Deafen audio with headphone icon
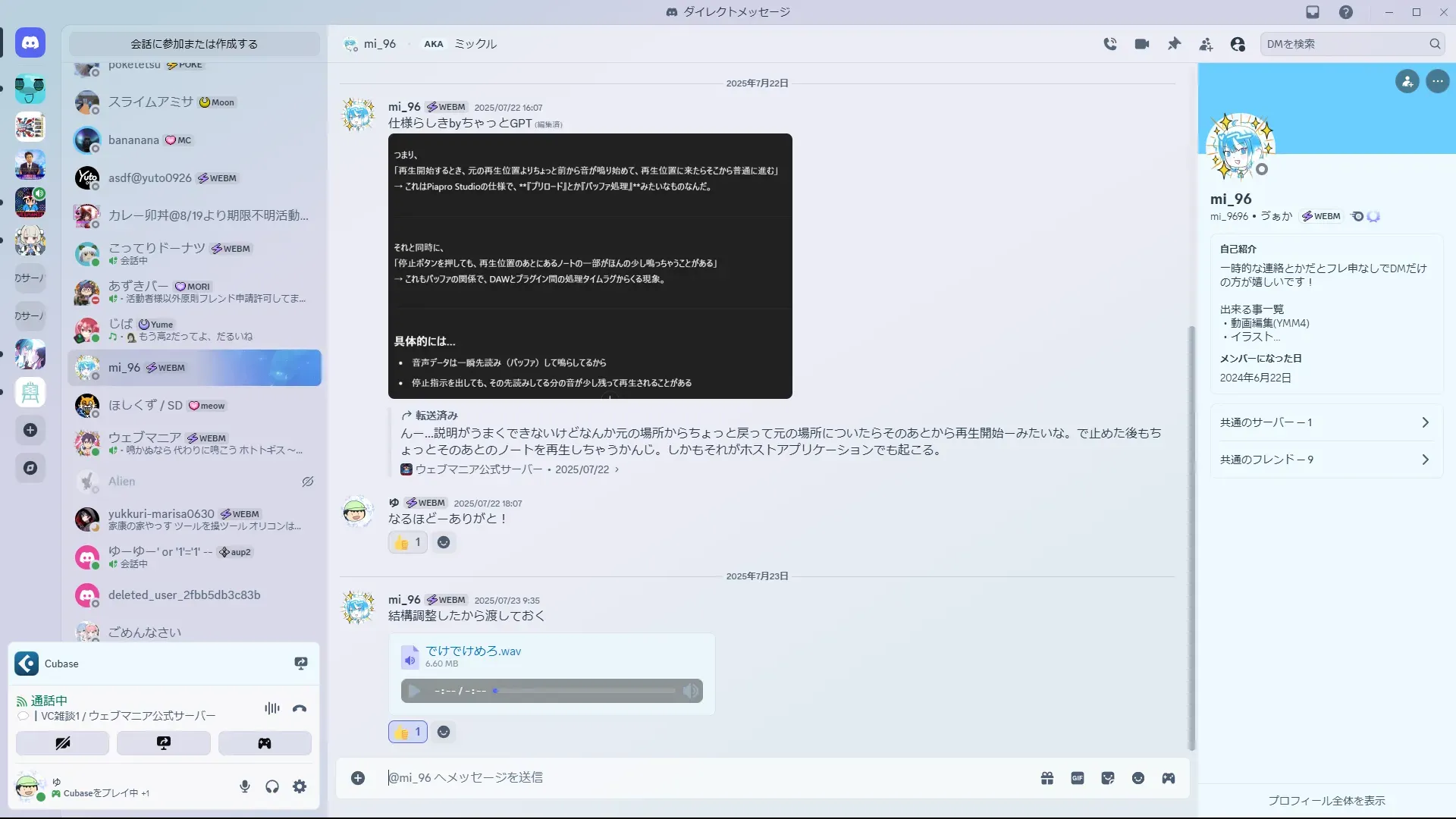Viewport: 1456px width, 819px height. pyautogui.click(x=272, y=786)
